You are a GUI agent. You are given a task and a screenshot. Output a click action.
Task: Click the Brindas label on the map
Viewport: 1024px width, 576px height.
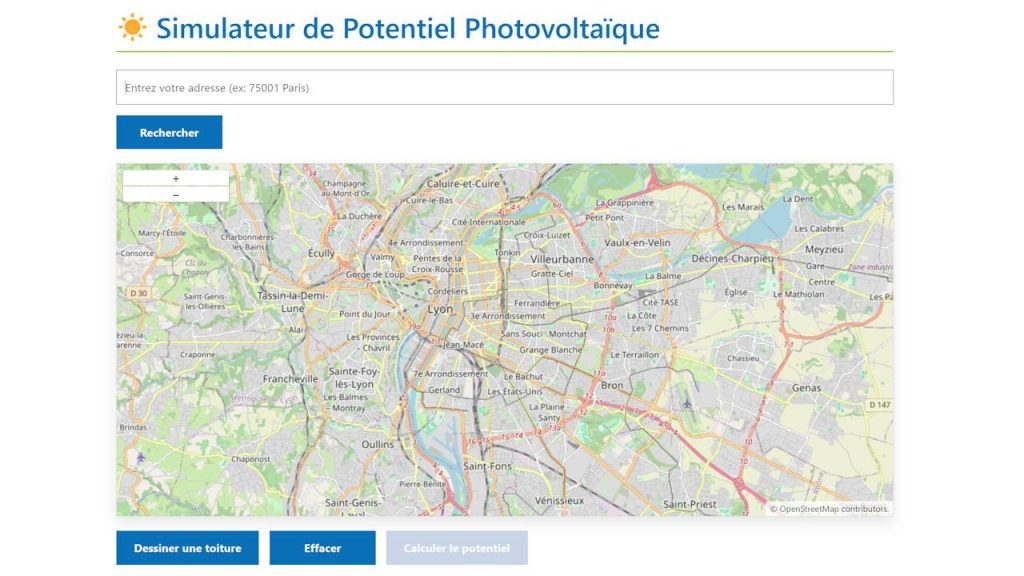(x=133, y=428)
